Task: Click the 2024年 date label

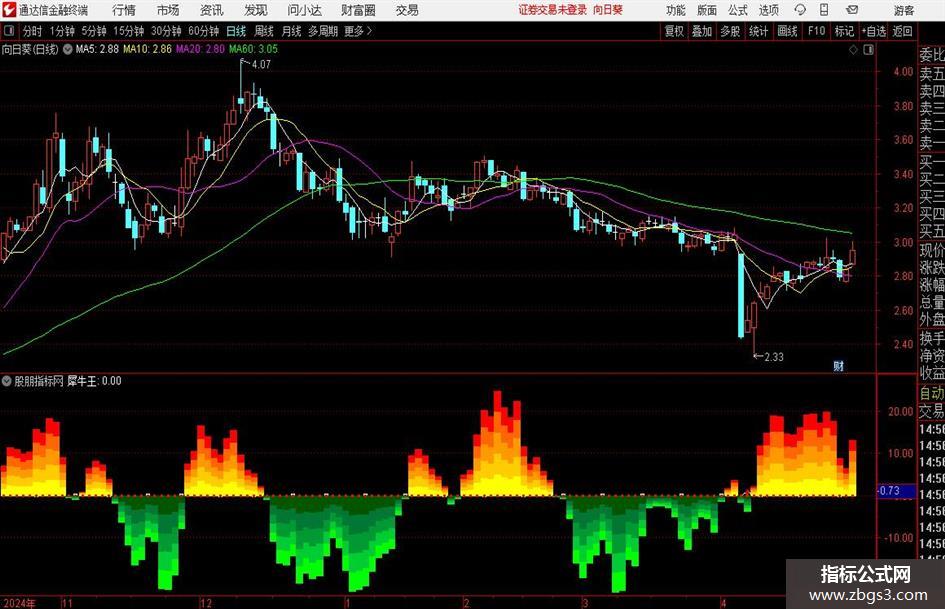Action: (x=19, y=603)
